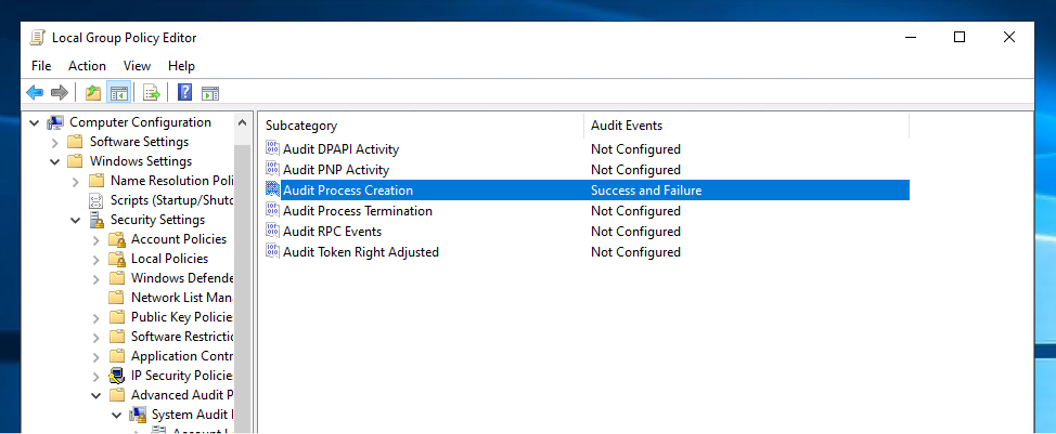Click the Audit RPC Events policy icon
Screen dimensions: 1056x434
272,231
